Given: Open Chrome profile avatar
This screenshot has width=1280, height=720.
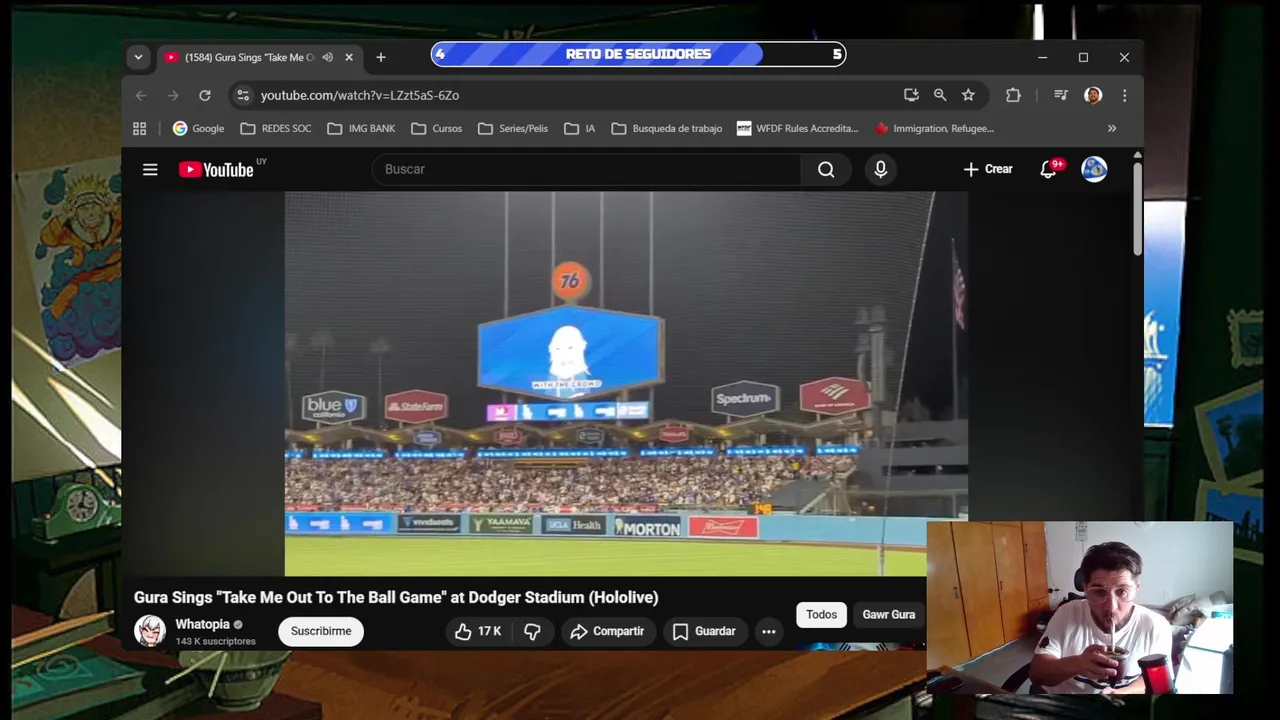Looking at the screenshot, I should tap(1093, 95).
